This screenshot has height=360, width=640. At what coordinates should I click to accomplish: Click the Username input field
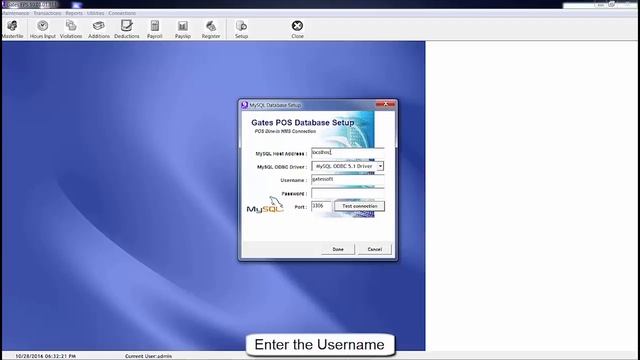(348, 180)
